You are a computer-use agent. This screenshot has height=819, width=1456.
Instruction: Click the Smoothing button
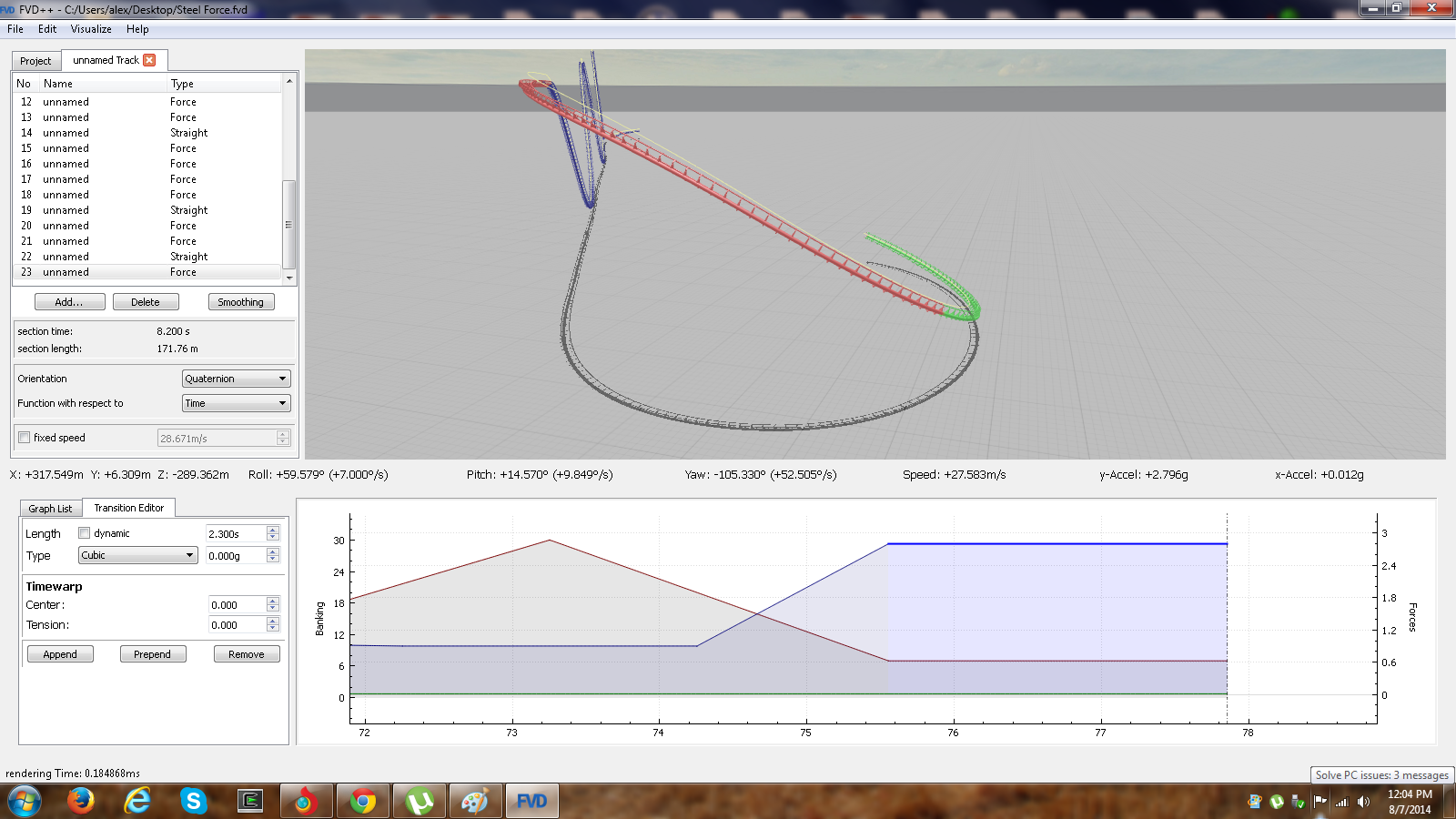click(240, 302)
